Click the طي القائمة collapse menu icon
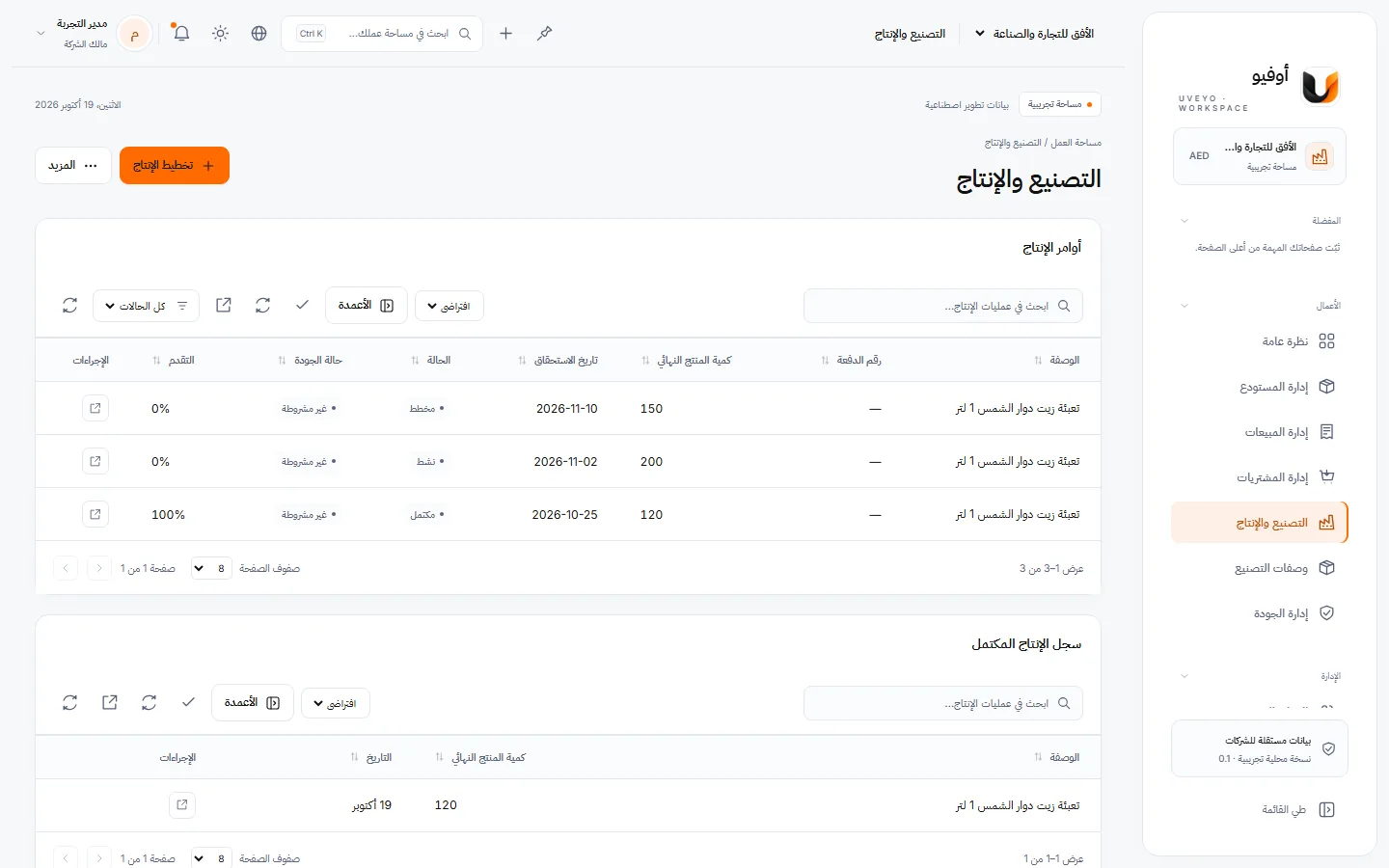Viewport: 1389px width, 868px height. pos(1326,810)
